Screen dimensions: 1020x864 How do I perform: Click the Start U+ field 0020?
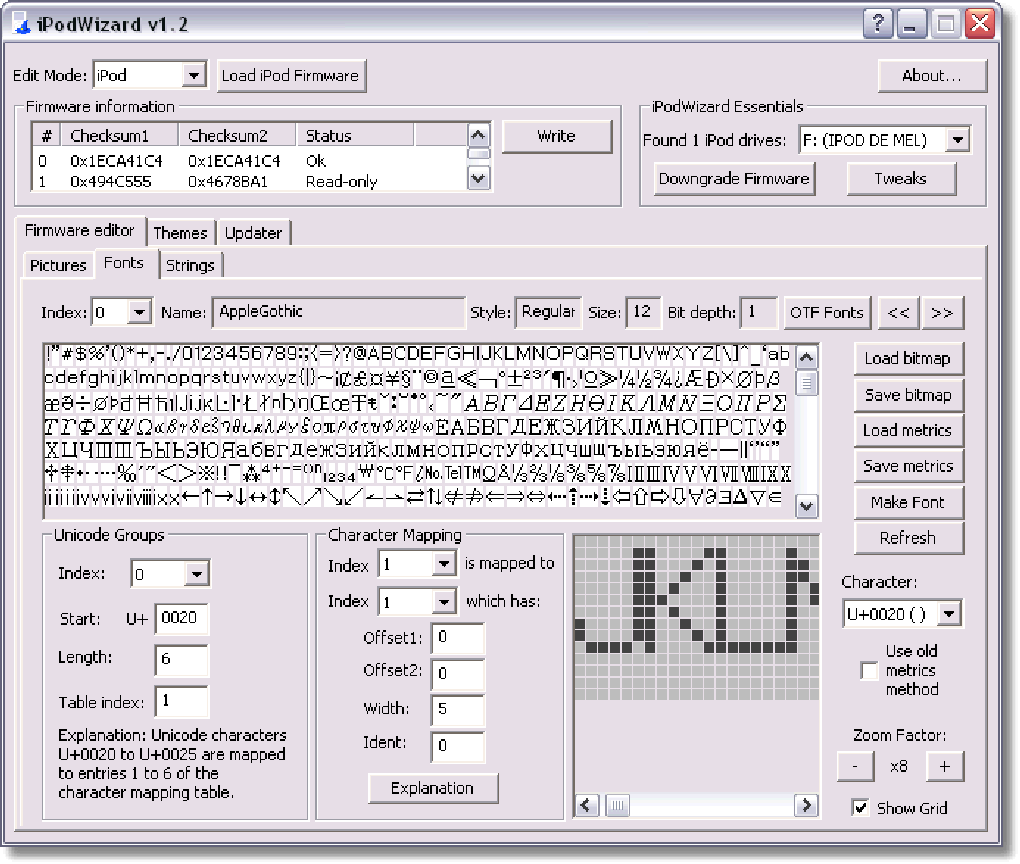181,618
